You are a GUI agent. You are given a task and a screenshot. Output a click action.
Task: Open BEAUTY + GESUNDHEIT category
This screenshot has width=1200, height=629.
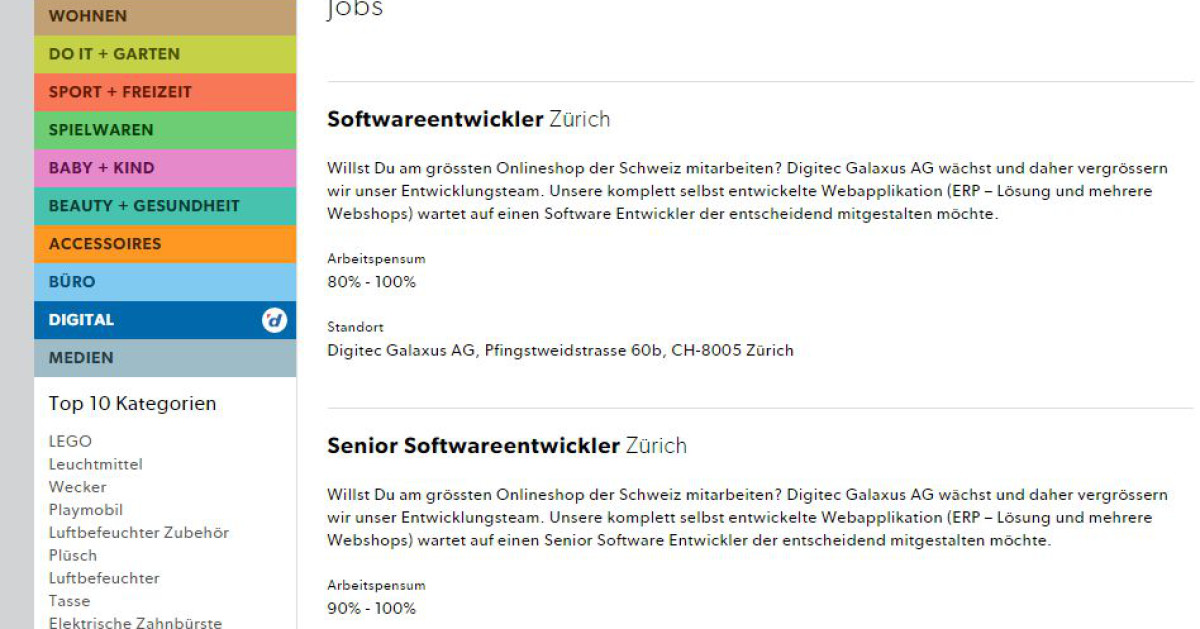click(x=144, y=206)
